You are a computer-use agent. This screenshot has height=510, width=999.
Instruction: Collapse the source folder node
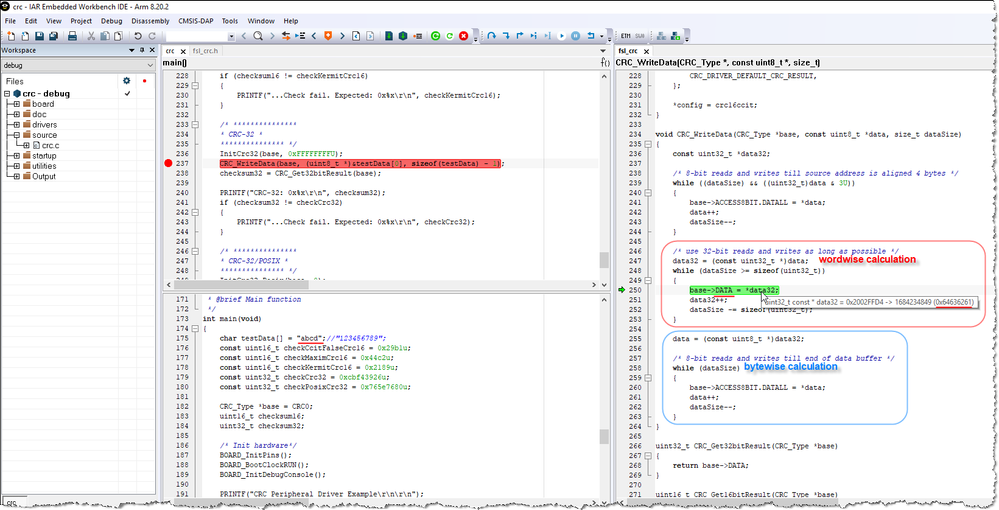tap(17, 135)
